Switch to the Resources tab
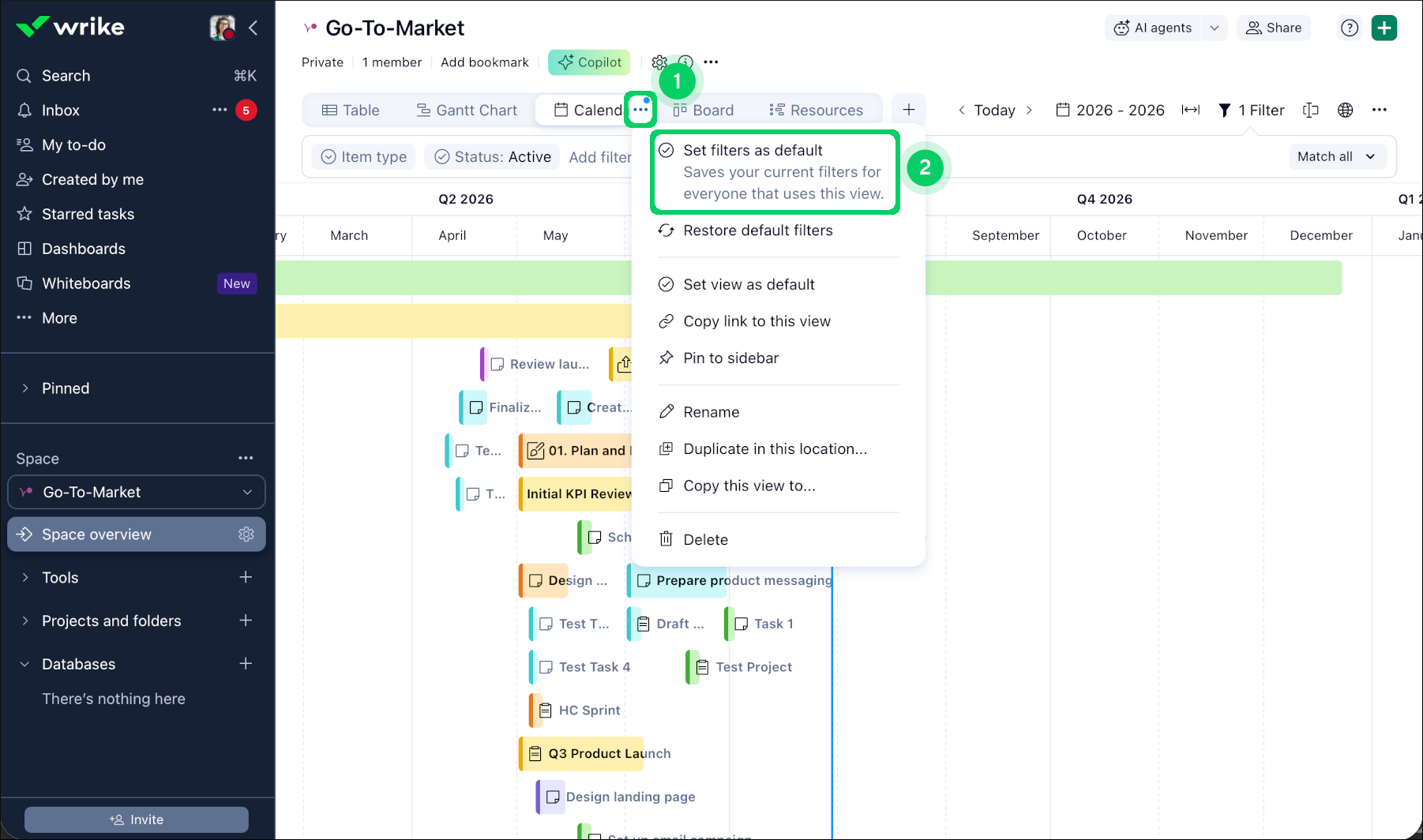Viewport: 1423px width, 840px height. coord(816,111)
